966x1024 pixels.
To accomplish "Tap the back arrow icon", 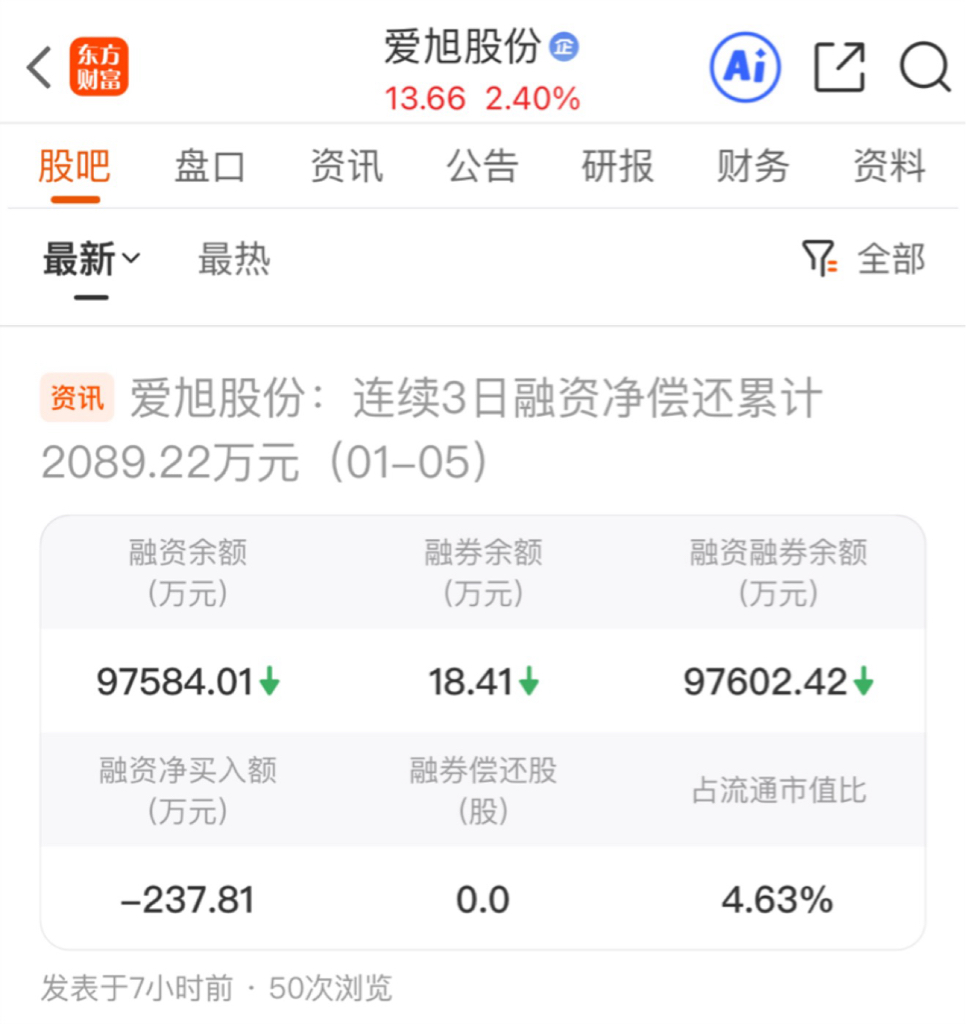I will 39,67.
